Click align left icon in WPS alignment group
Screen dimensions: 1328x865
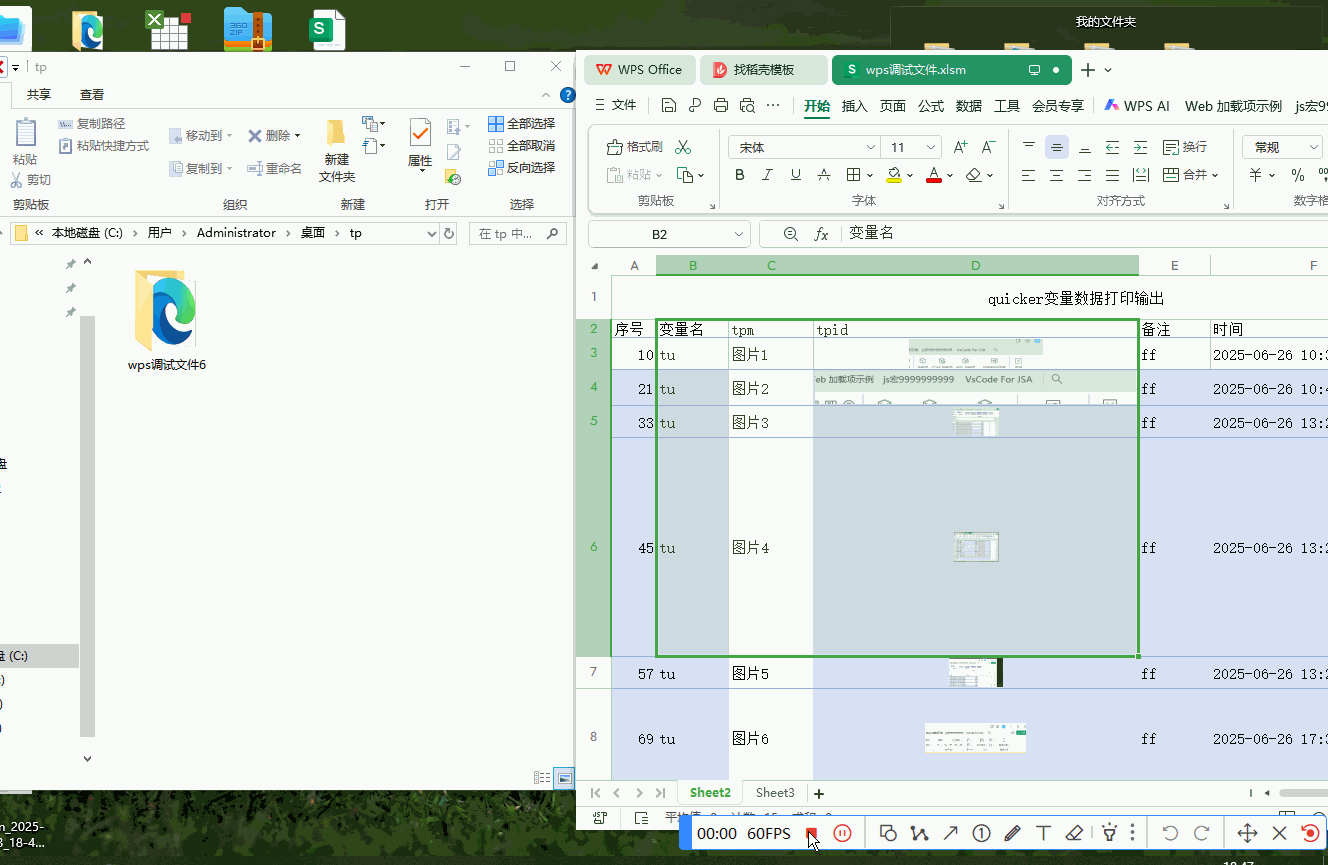(x=1029, y=175)
